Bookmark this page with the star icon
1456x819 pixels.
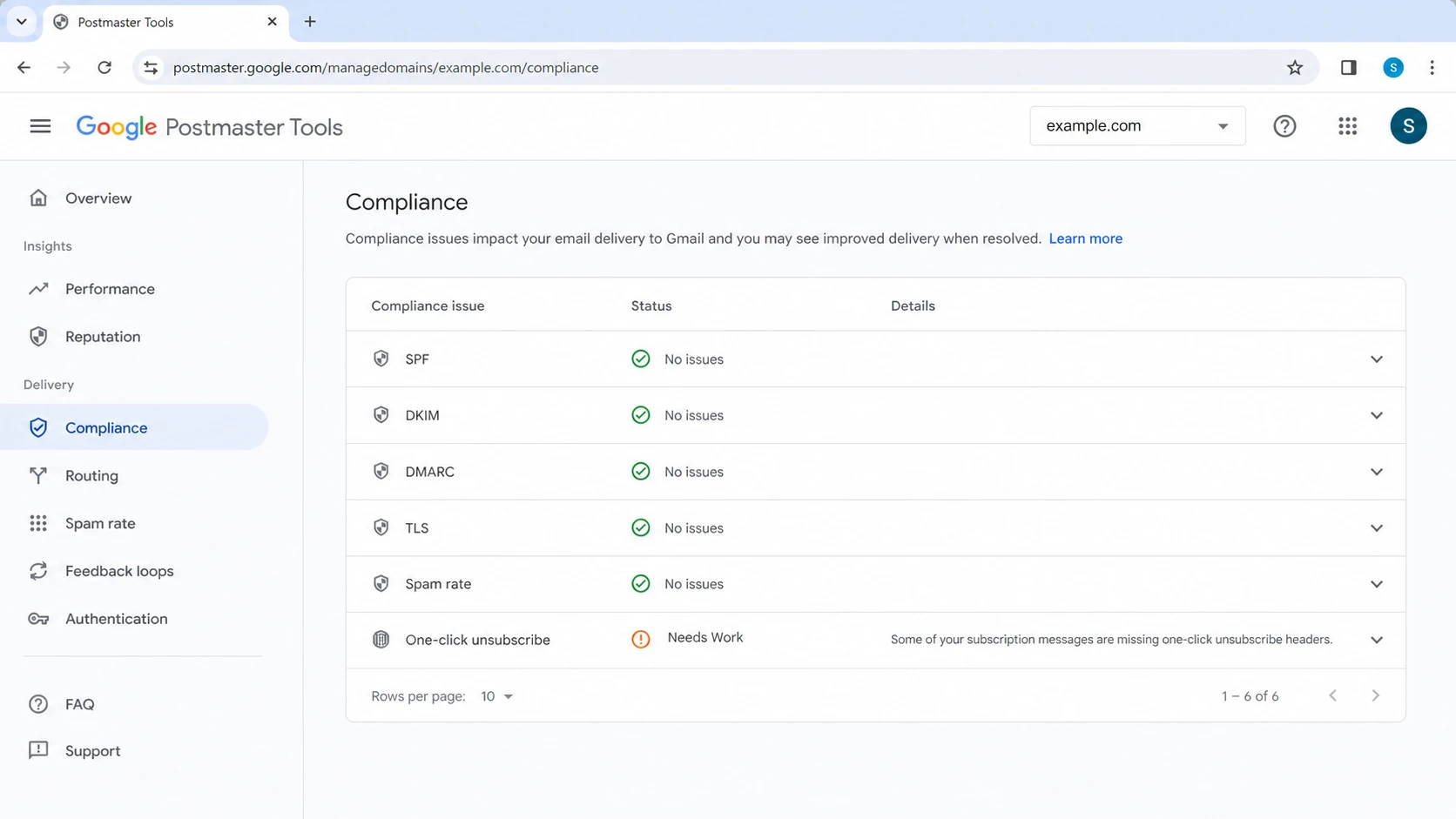(1295, 68)
